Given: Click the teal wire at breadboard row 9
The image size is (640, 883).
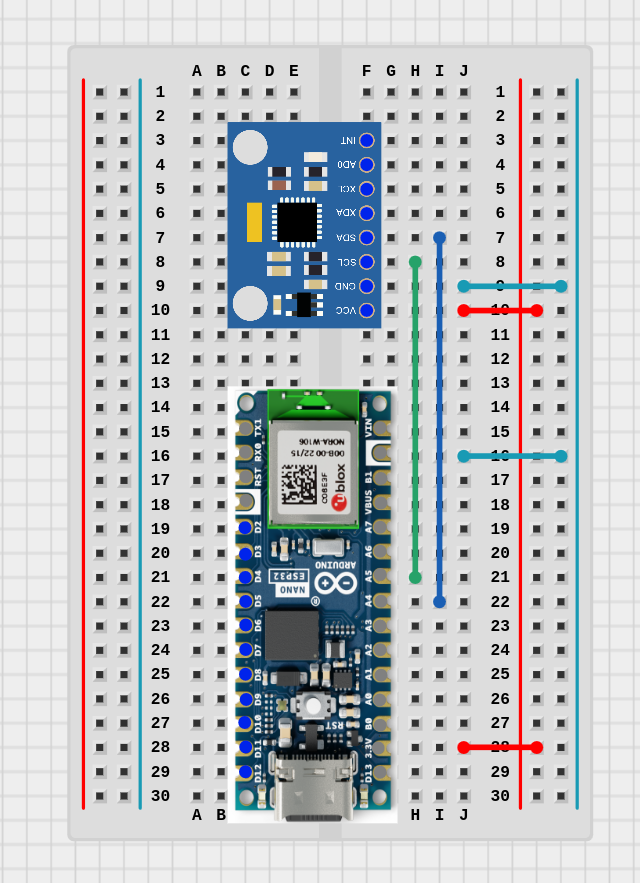Looking at the screenshot, I should (x=512, y=286).
